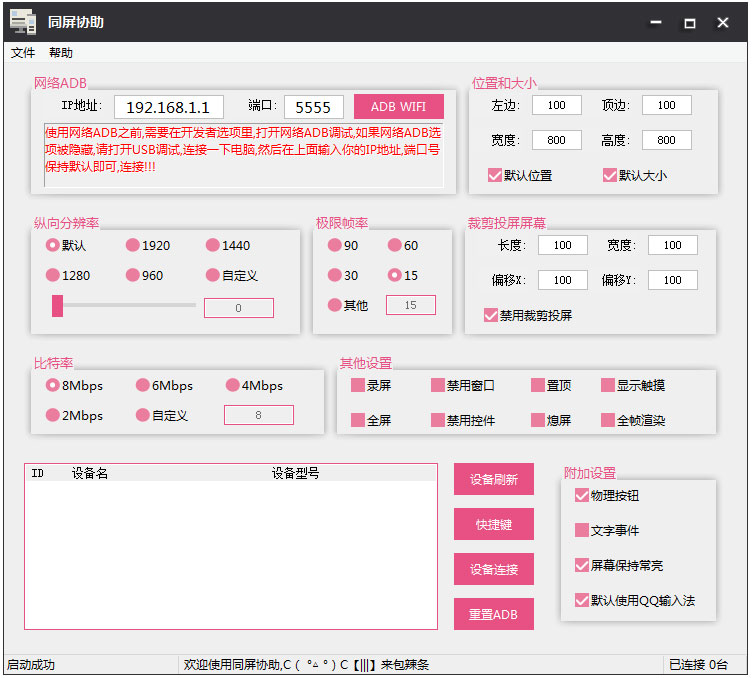Click the IP地址 input field

pos(168,107)
